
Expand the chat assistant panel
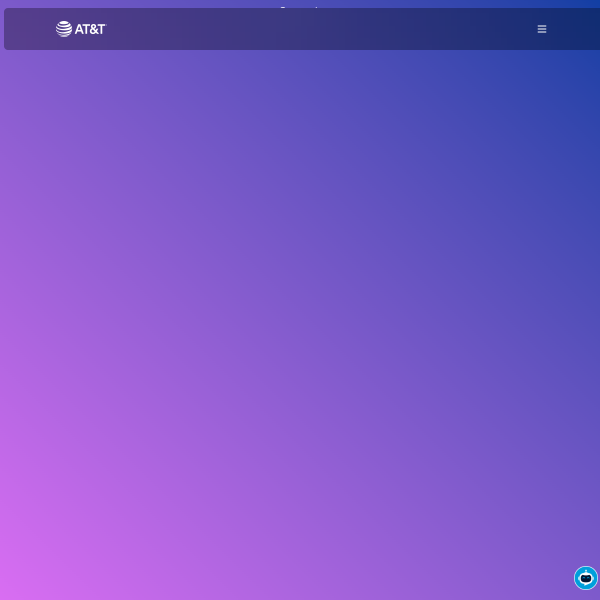click(586, 578)
